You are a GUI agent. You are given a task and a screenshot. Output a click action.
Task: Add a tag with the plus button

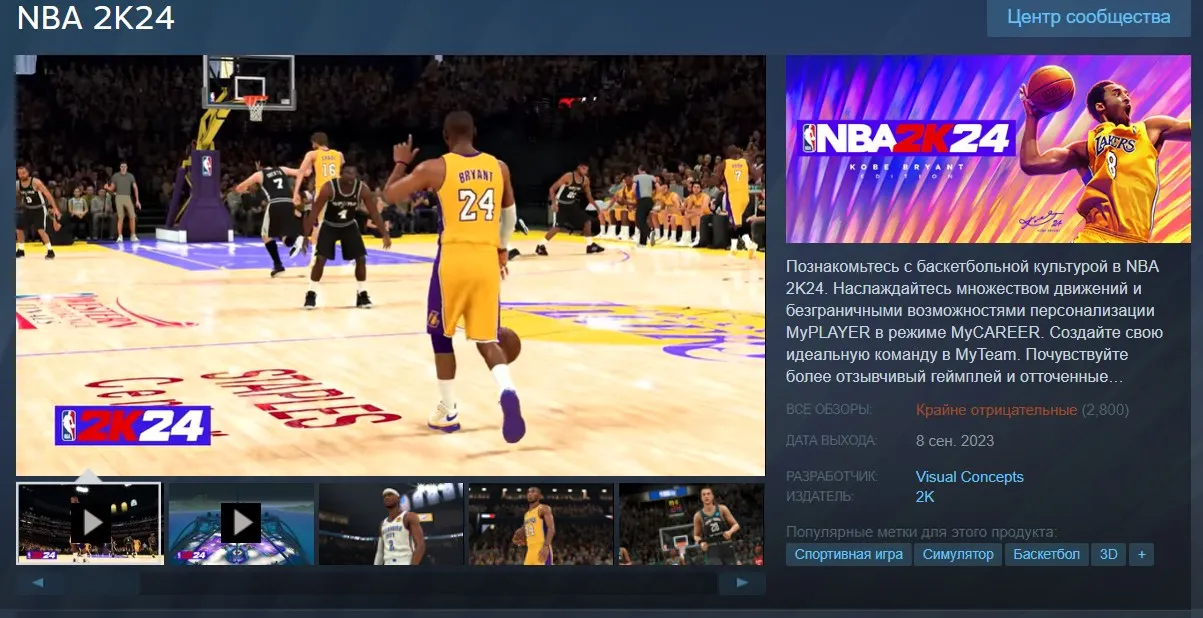1141,554
